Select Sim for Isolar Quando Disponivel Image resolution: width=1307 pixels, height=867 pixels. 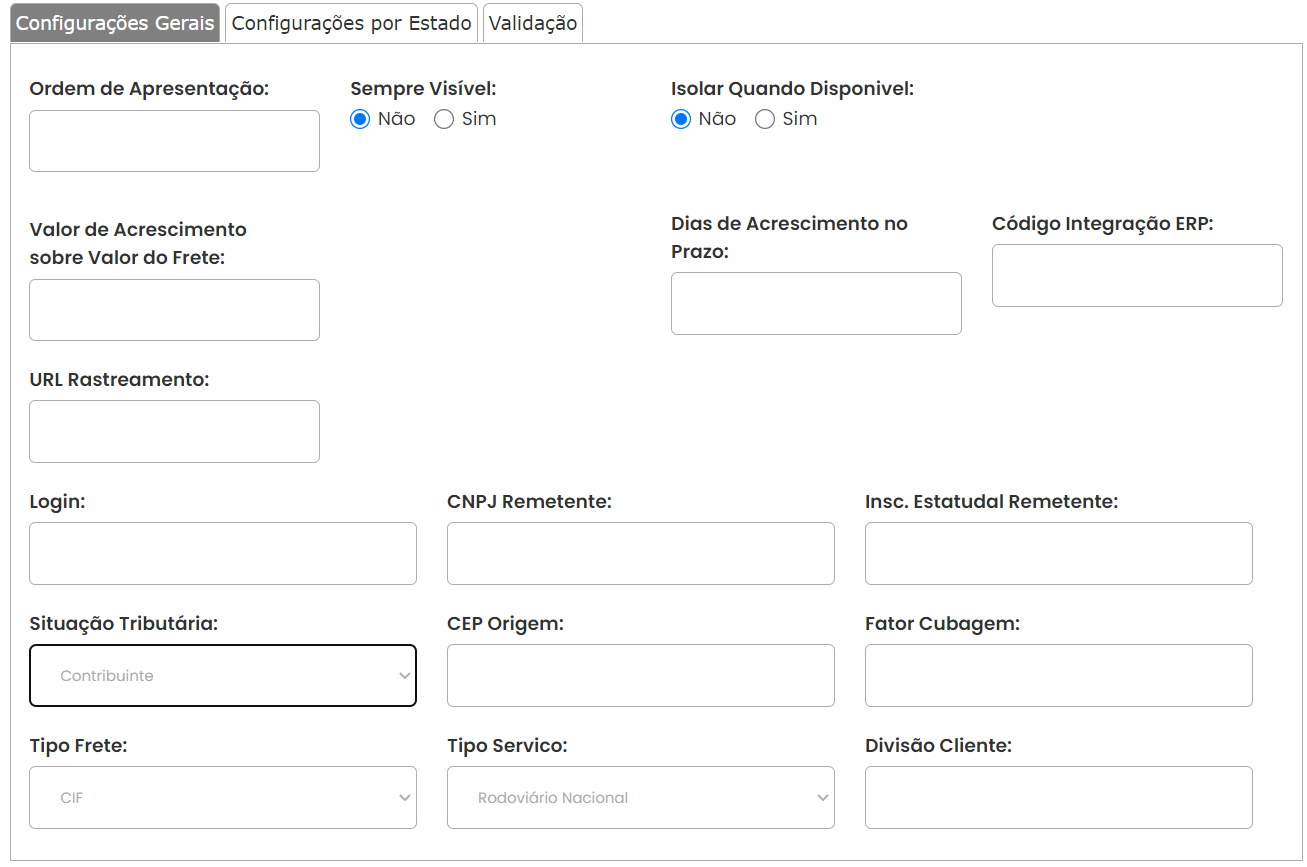pyautogui.click(x=765, y=119)
